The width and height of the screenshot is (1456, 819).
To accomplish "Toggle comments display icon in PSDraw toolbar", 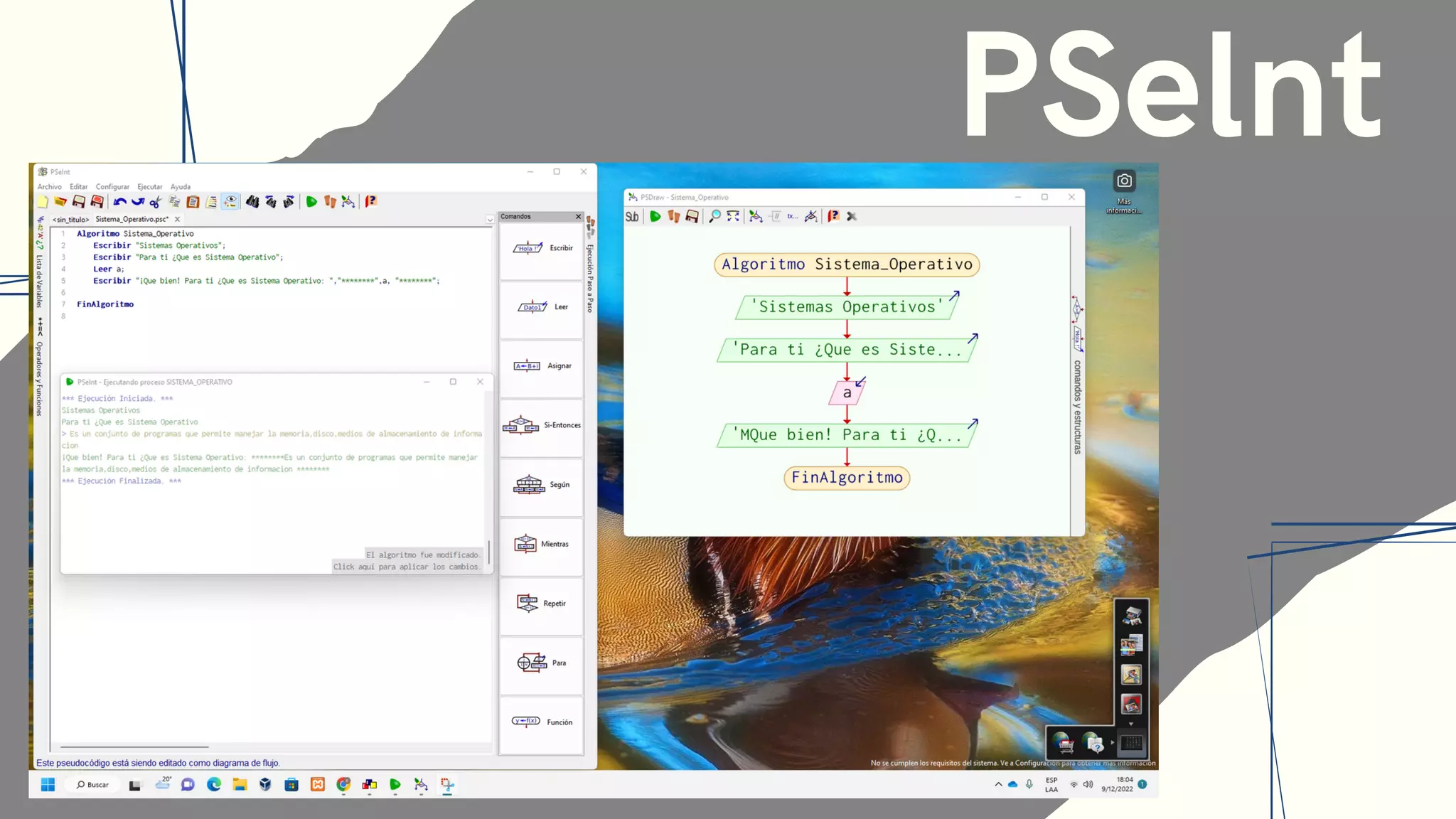I will tap(776, 216).
